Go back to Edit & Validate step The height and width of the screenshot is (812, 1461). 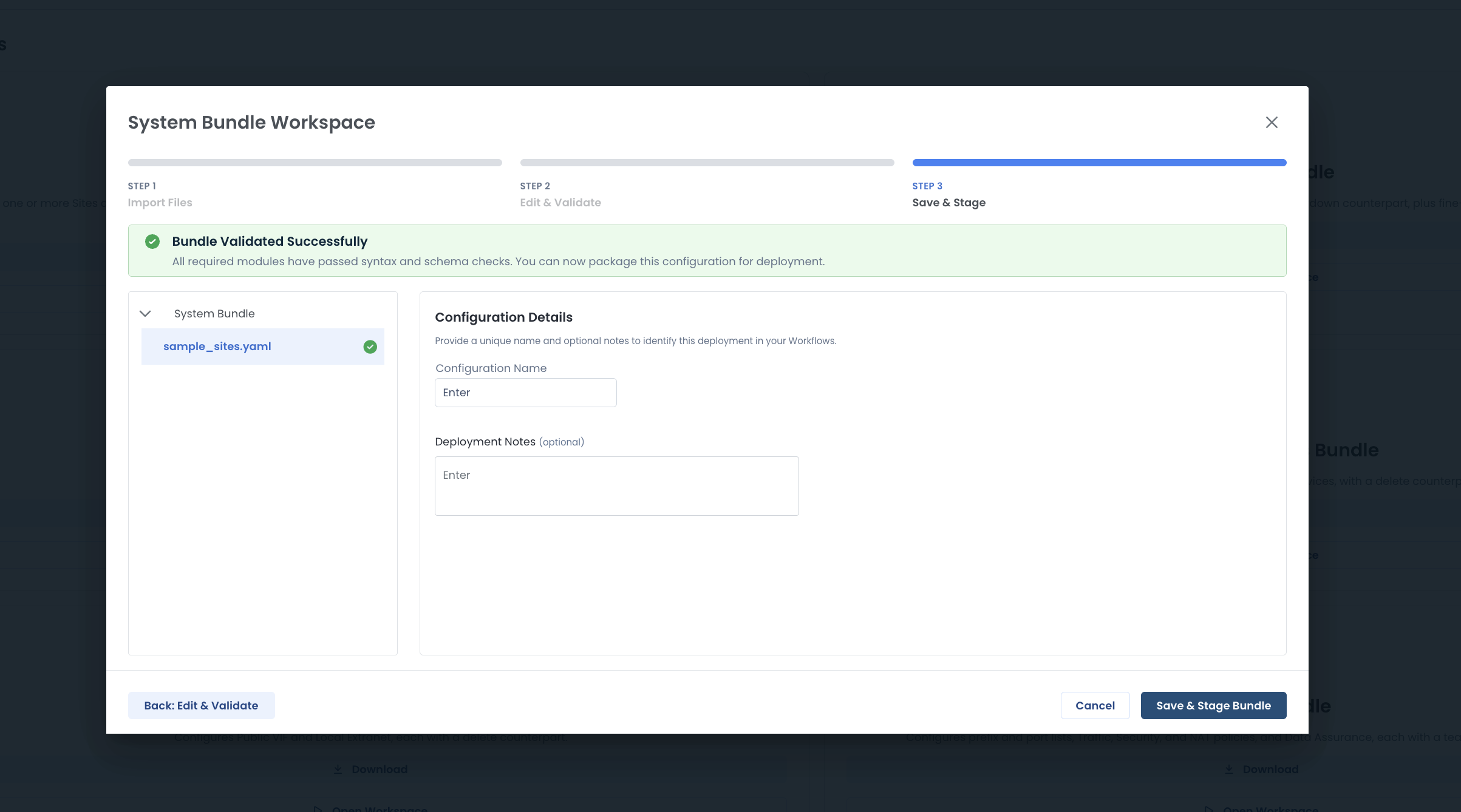(x=201, y=705)
